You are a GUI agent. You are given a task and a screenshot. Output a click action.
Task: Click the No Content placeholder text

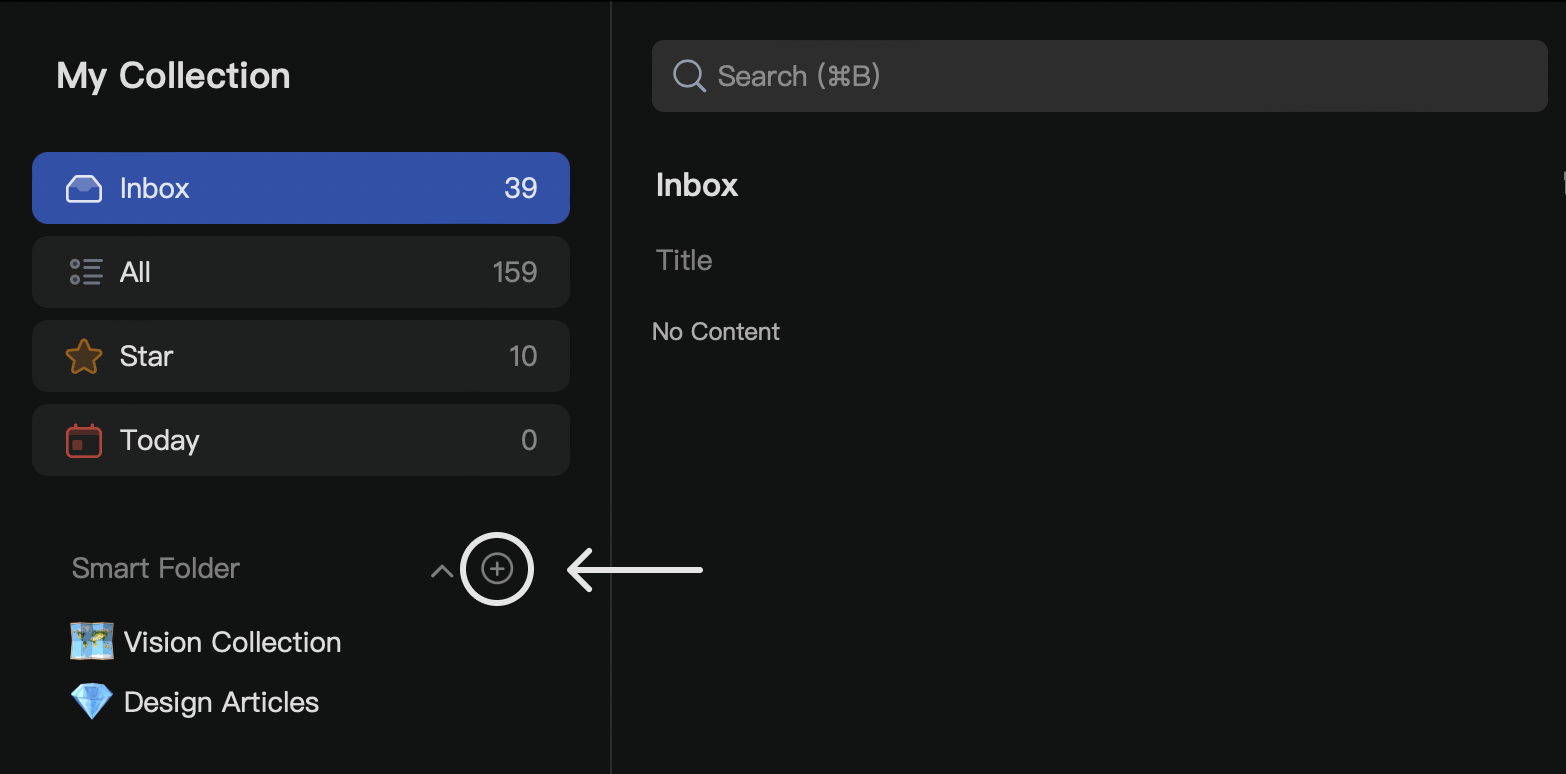[715, 331]
